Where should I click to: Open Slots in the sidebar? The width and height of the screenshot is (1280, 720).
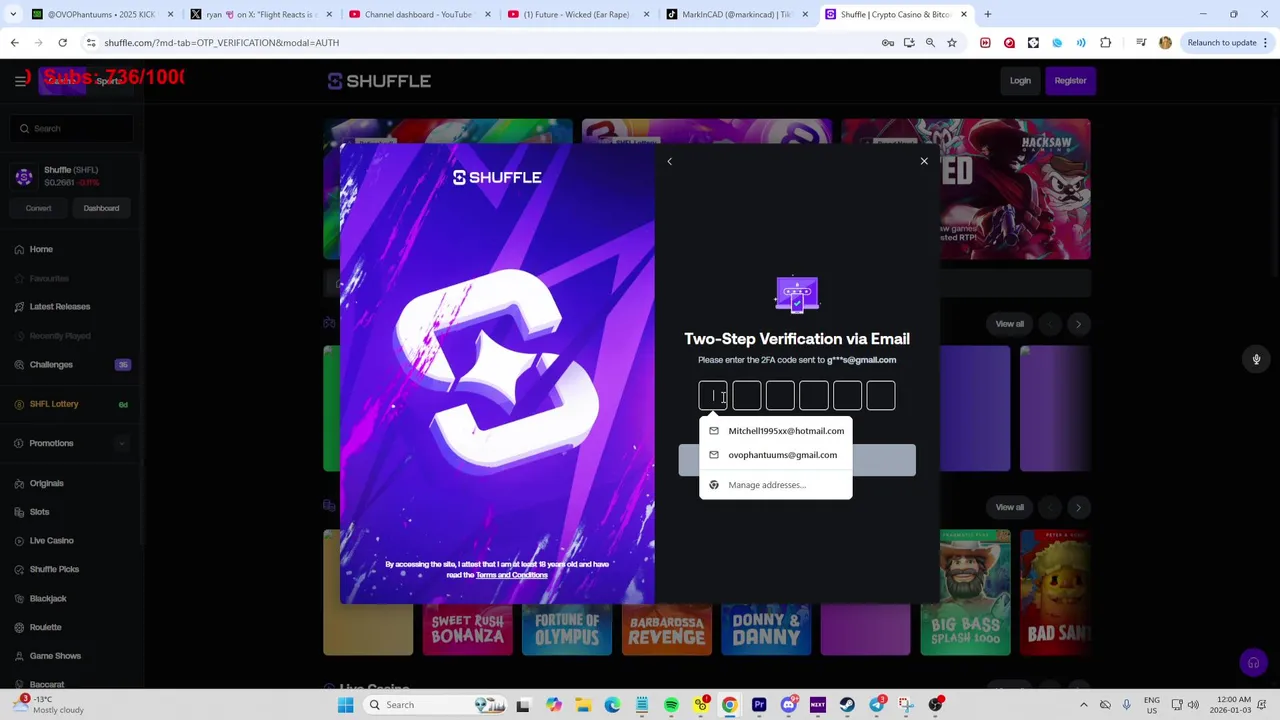(39, 512)
